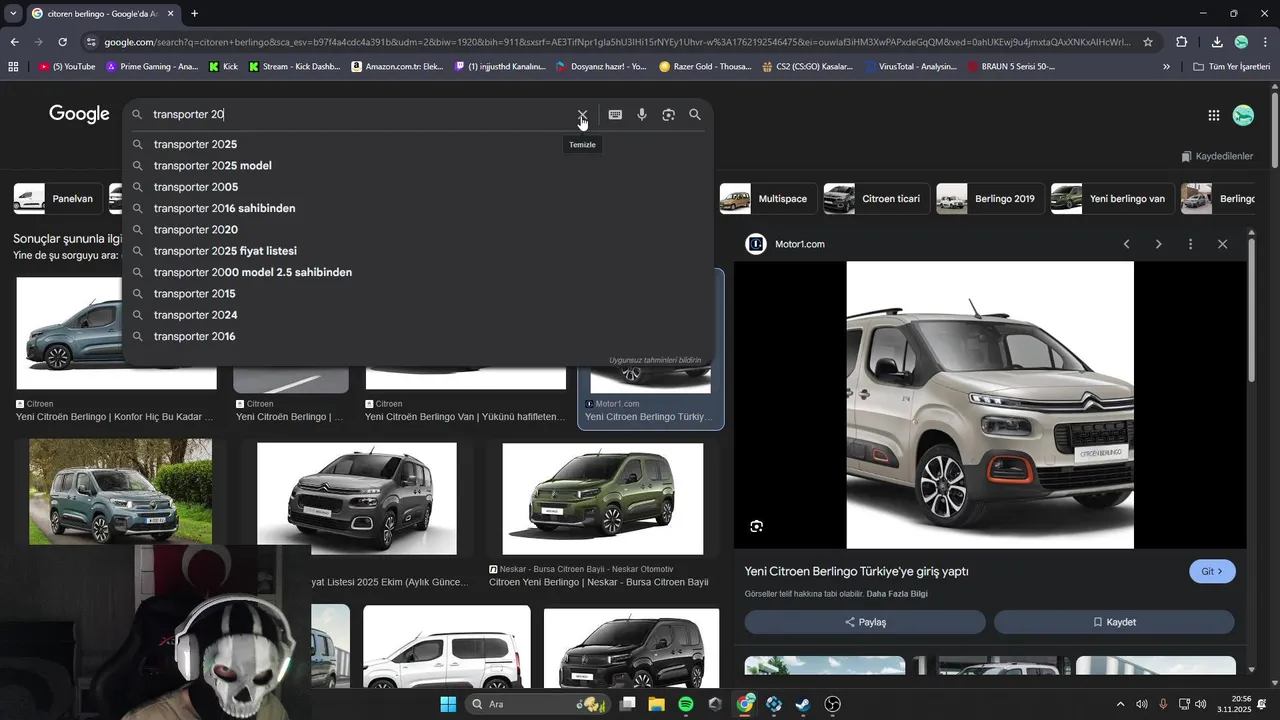Open Google Lens image search icon
The image size is (1280, 720).
pos(668,115)
